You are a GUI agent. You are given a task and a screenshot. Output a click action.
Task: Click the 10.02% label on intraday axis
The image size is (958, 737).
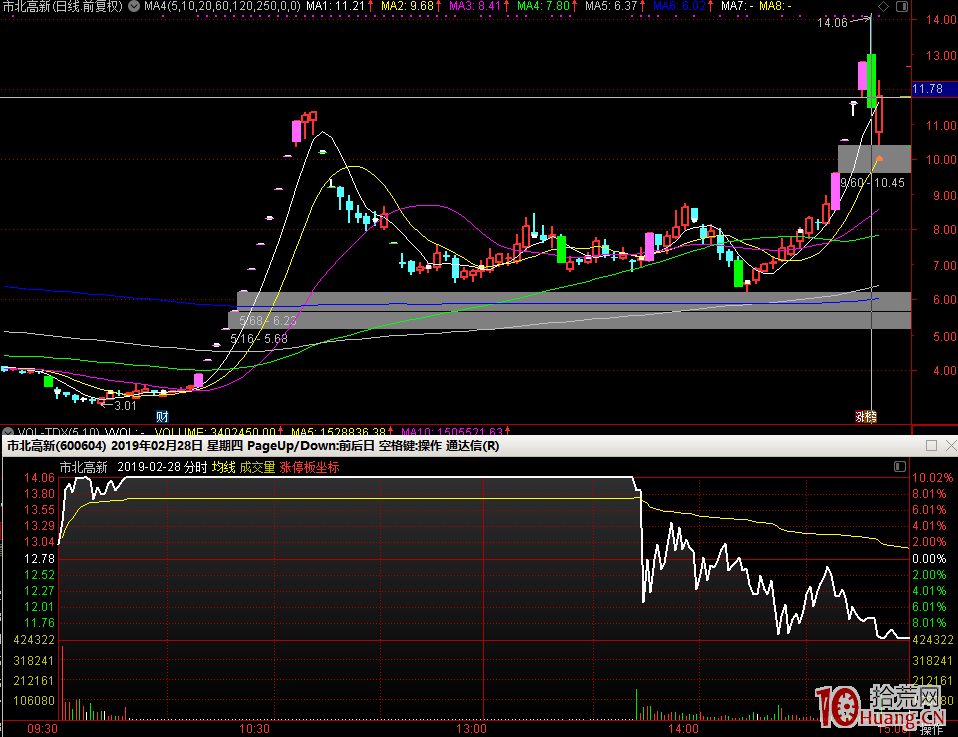932,478
